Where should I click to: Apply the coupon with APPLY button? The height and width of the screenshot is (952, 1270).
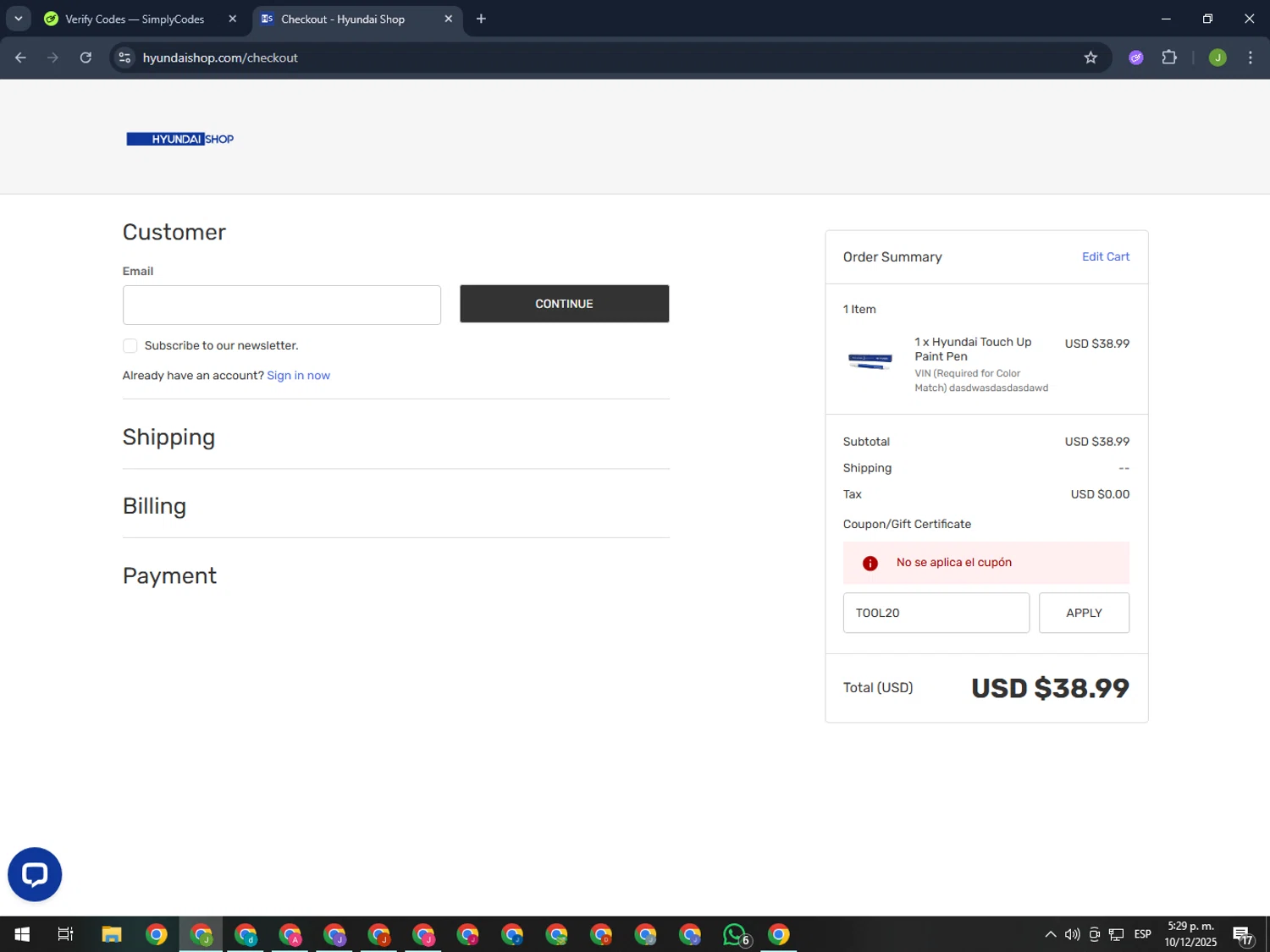click(x=1084, y=613)
